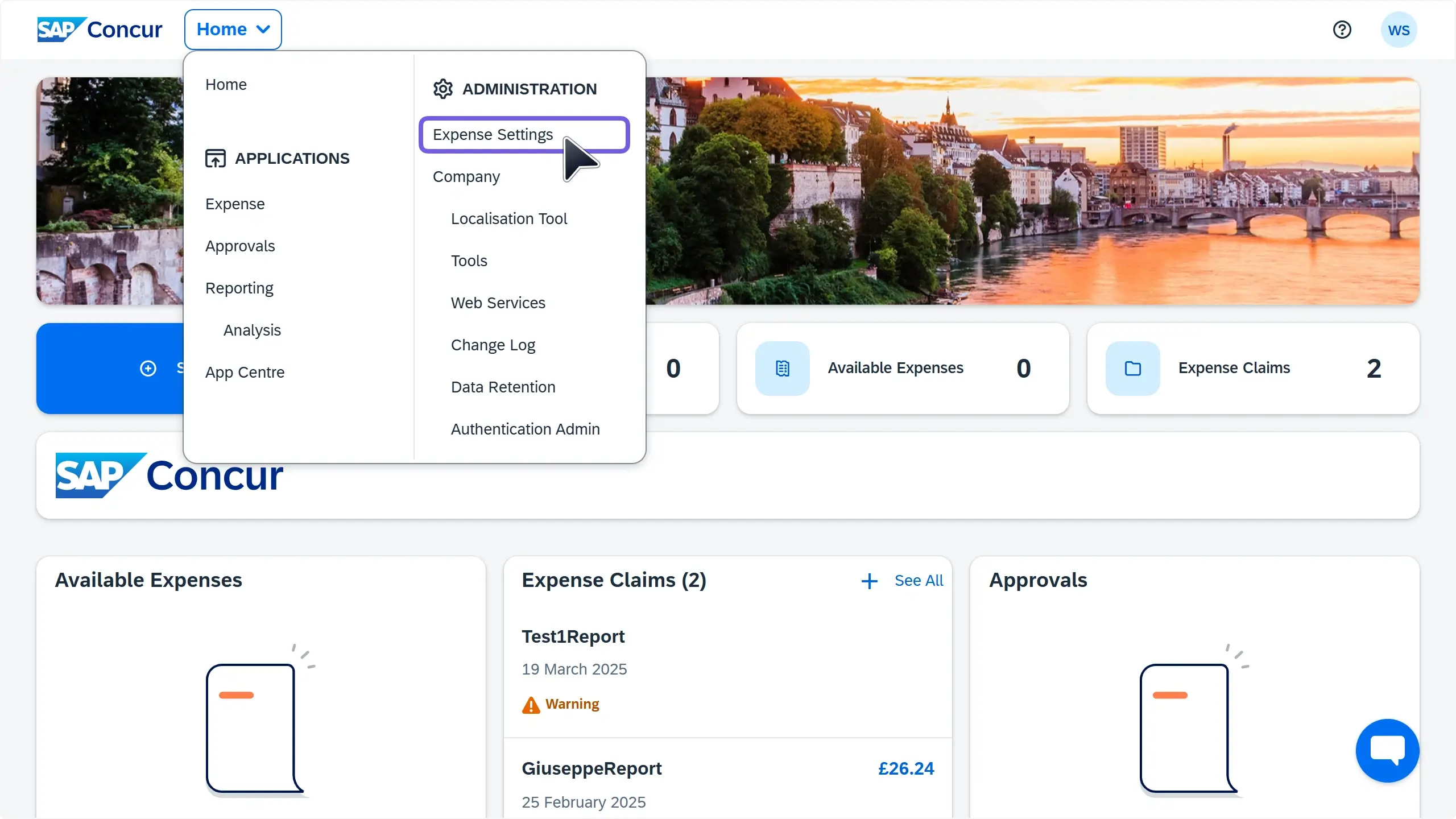1456x819 pixels.
Task: Open App Centre in the menu
Action: tap(245, 373)
